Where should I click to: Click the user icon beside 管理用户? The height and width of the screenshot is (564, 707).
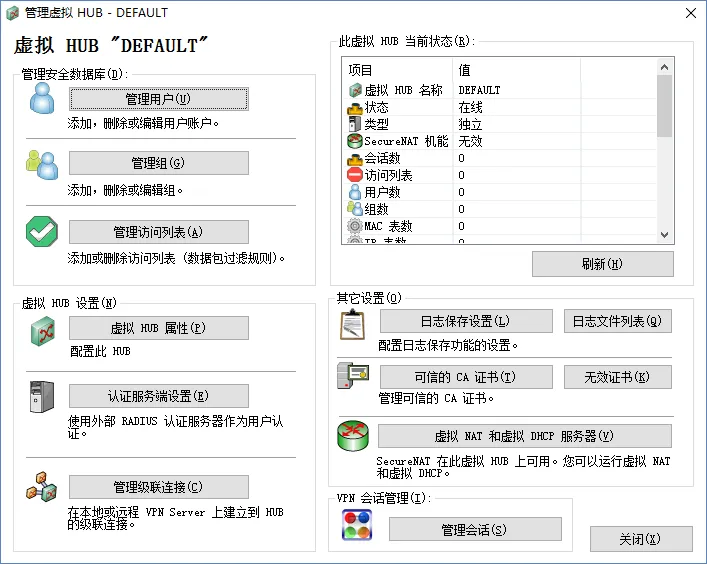(x=42, y=98)
